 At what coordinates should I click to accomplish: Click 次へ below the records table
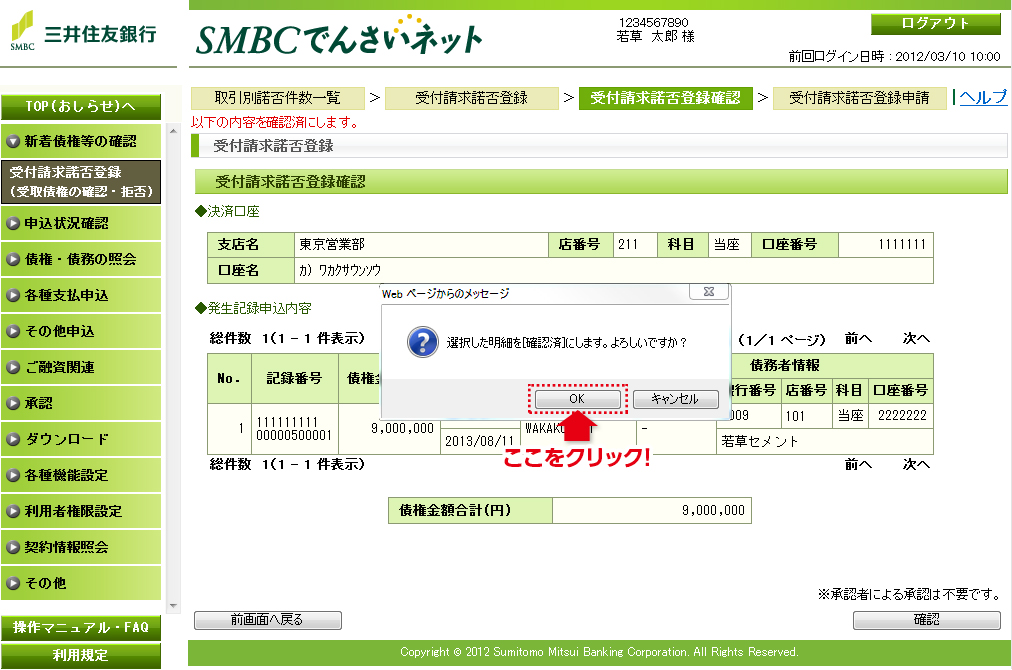[916, 465]
